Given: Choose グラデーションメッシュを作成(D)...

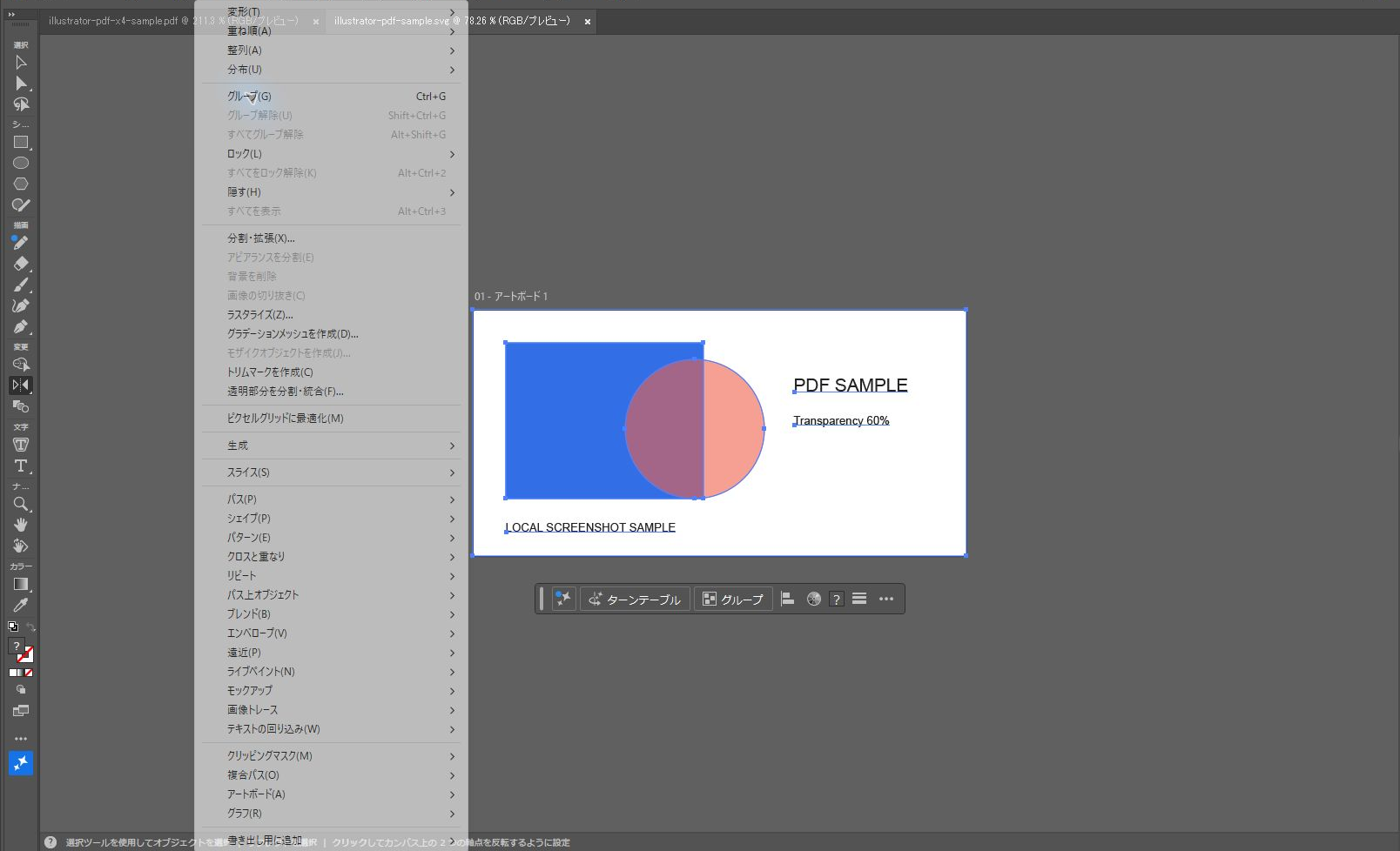Looking at the screenshot, I should click(331, 334).
